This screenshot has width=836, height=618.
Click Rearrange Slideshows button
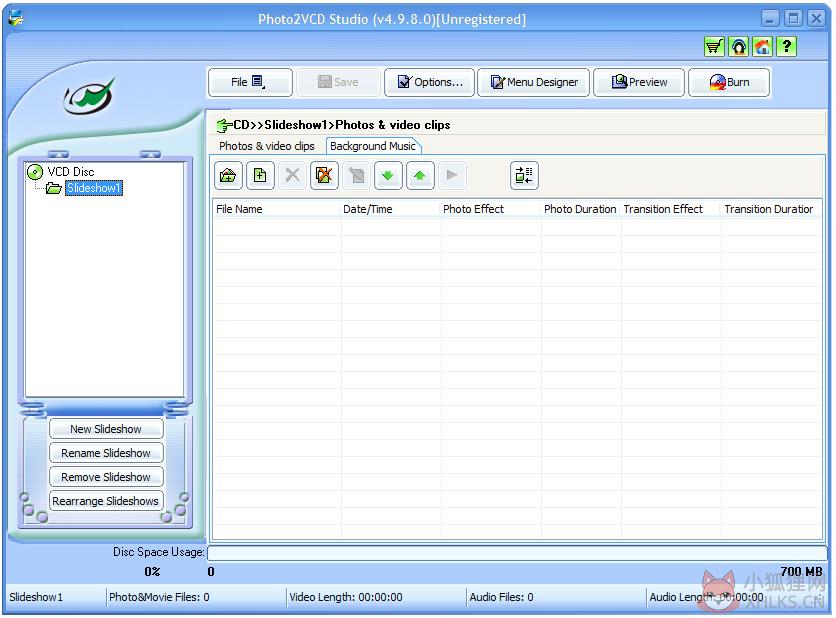[x=106, y=501]
